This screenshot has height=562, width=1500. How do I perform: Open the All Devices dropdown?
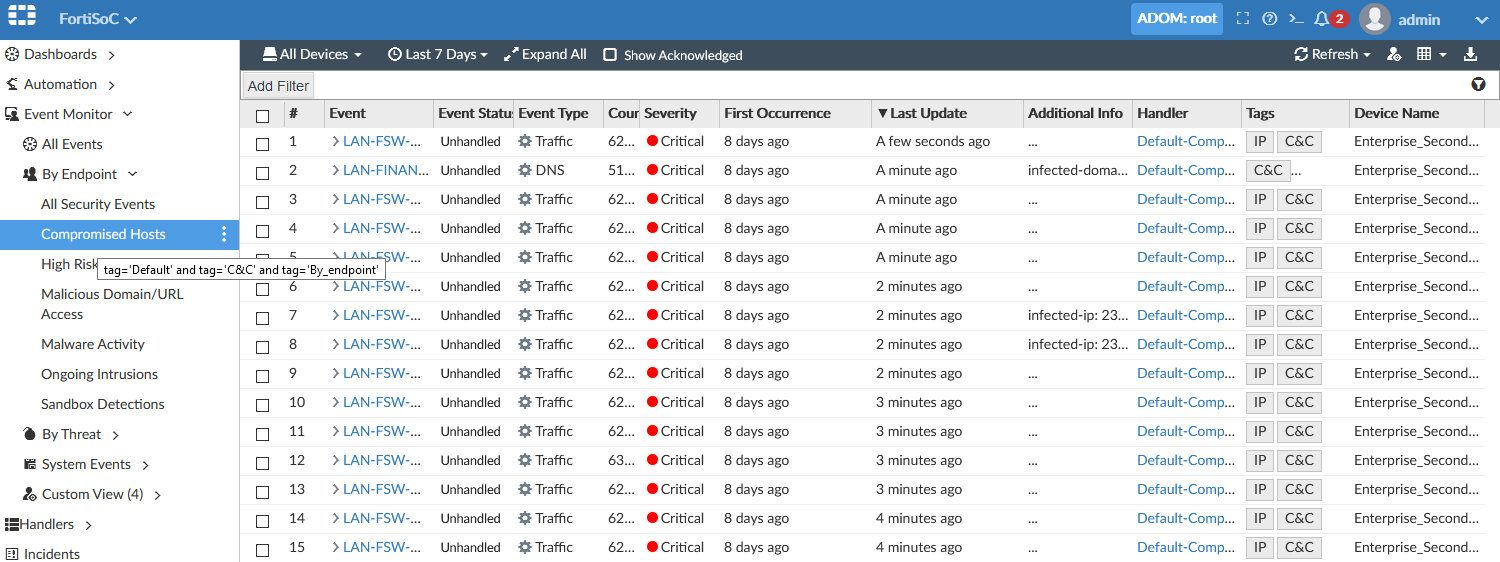pyautogui.click(x=312, y=55)
